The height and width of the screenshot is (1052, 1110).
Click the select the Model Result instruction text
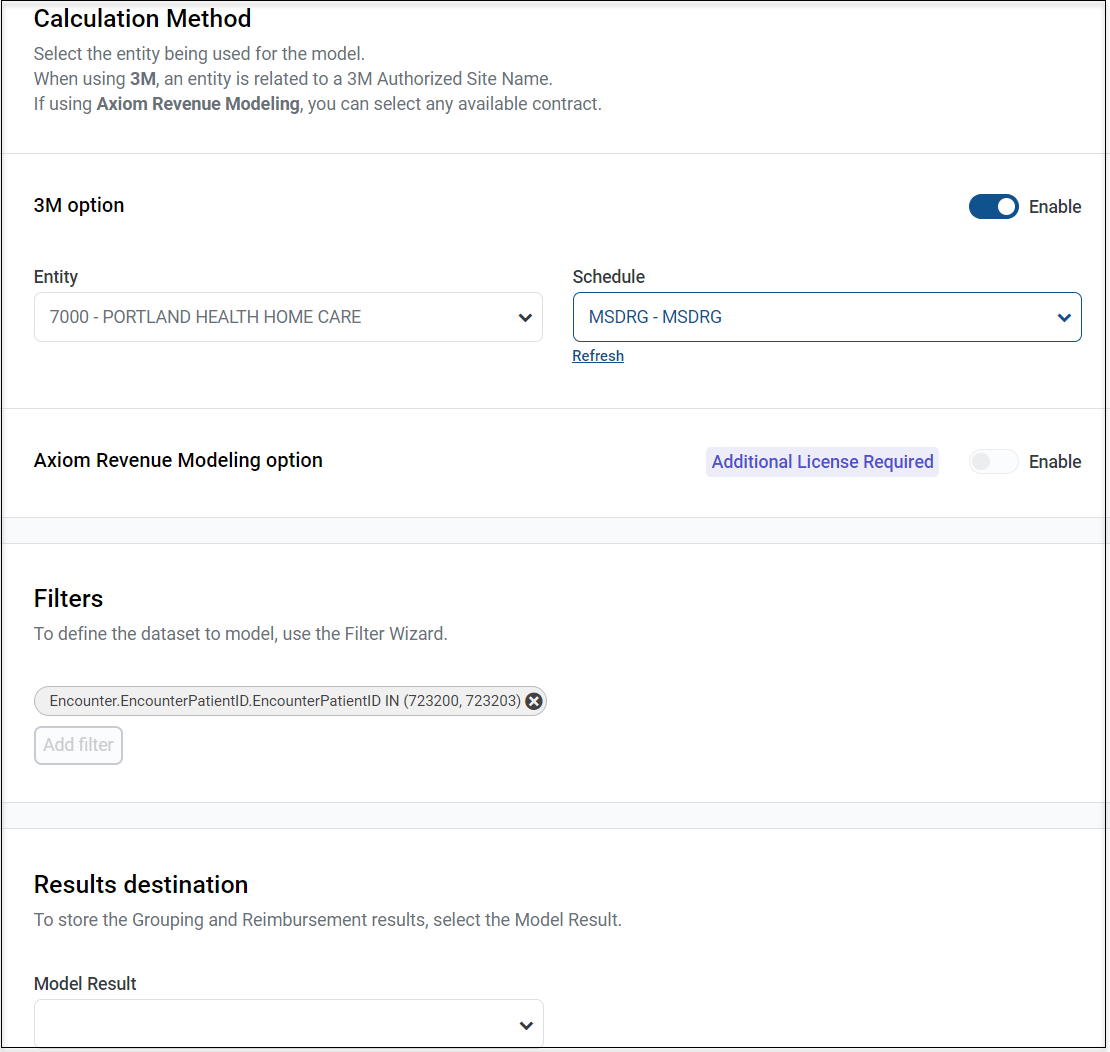(x=328, y=920)
